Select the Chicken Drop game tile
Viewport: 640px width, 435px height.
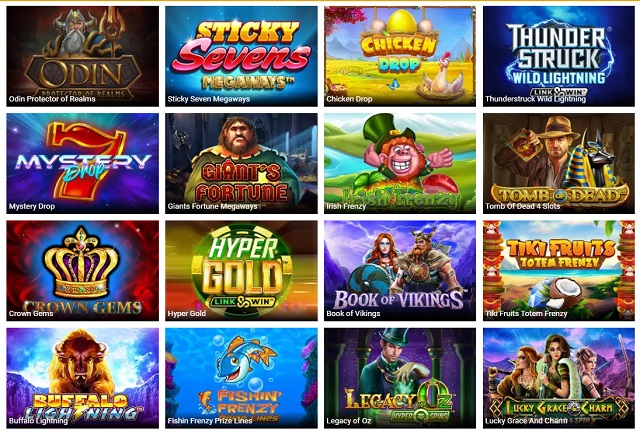[400, 56]
